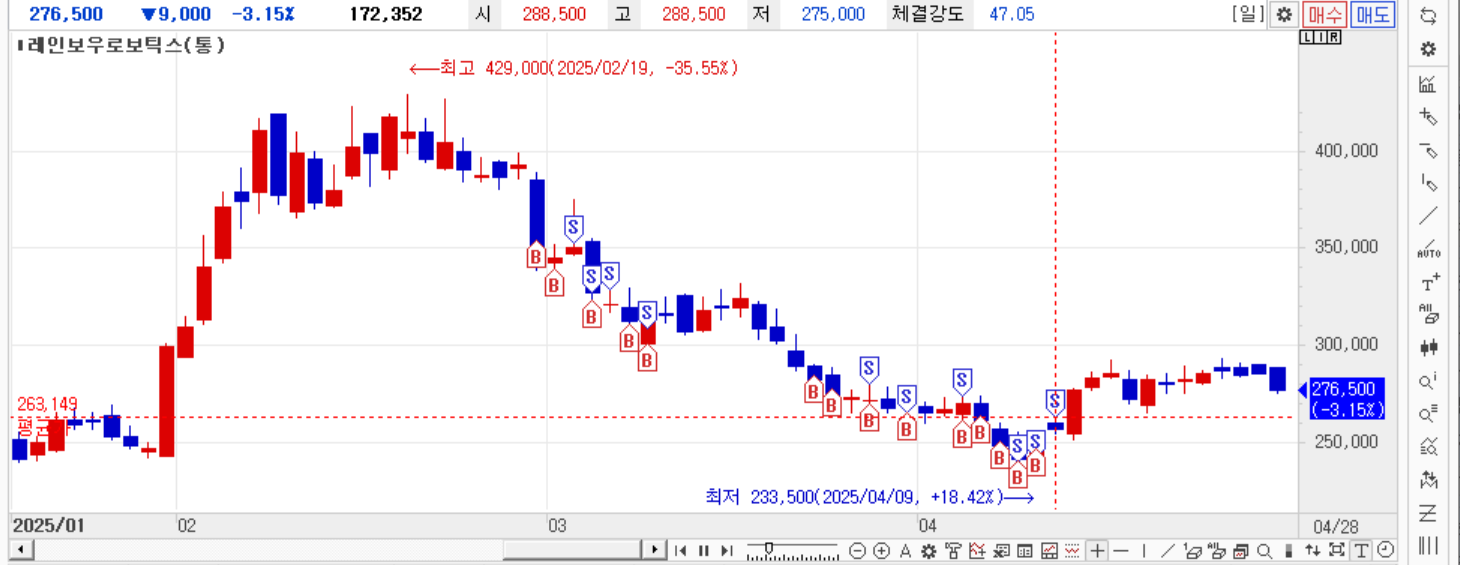Click the 47.05 trade strength value
The height and width of the screenshot is (565, 1460).
click(x=1012, y=14)
